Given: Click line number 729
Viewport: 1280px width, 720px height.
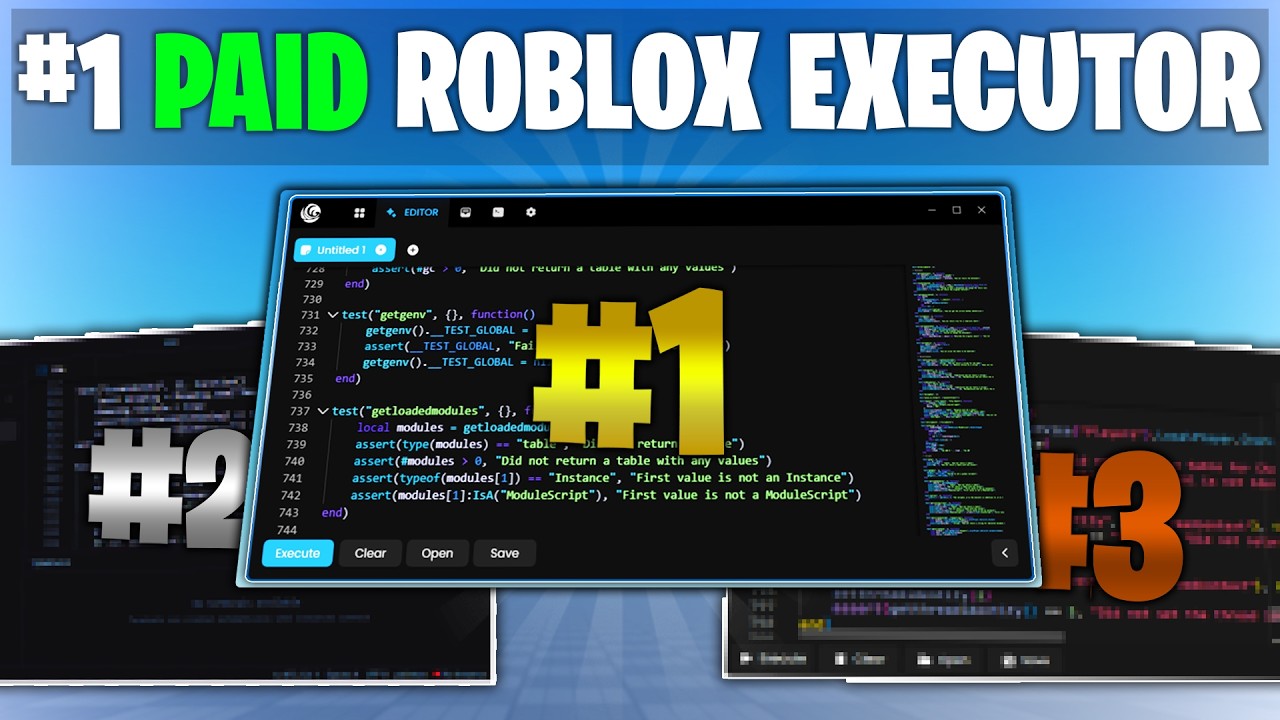Looking at the screenshot, I should point(312,284).
